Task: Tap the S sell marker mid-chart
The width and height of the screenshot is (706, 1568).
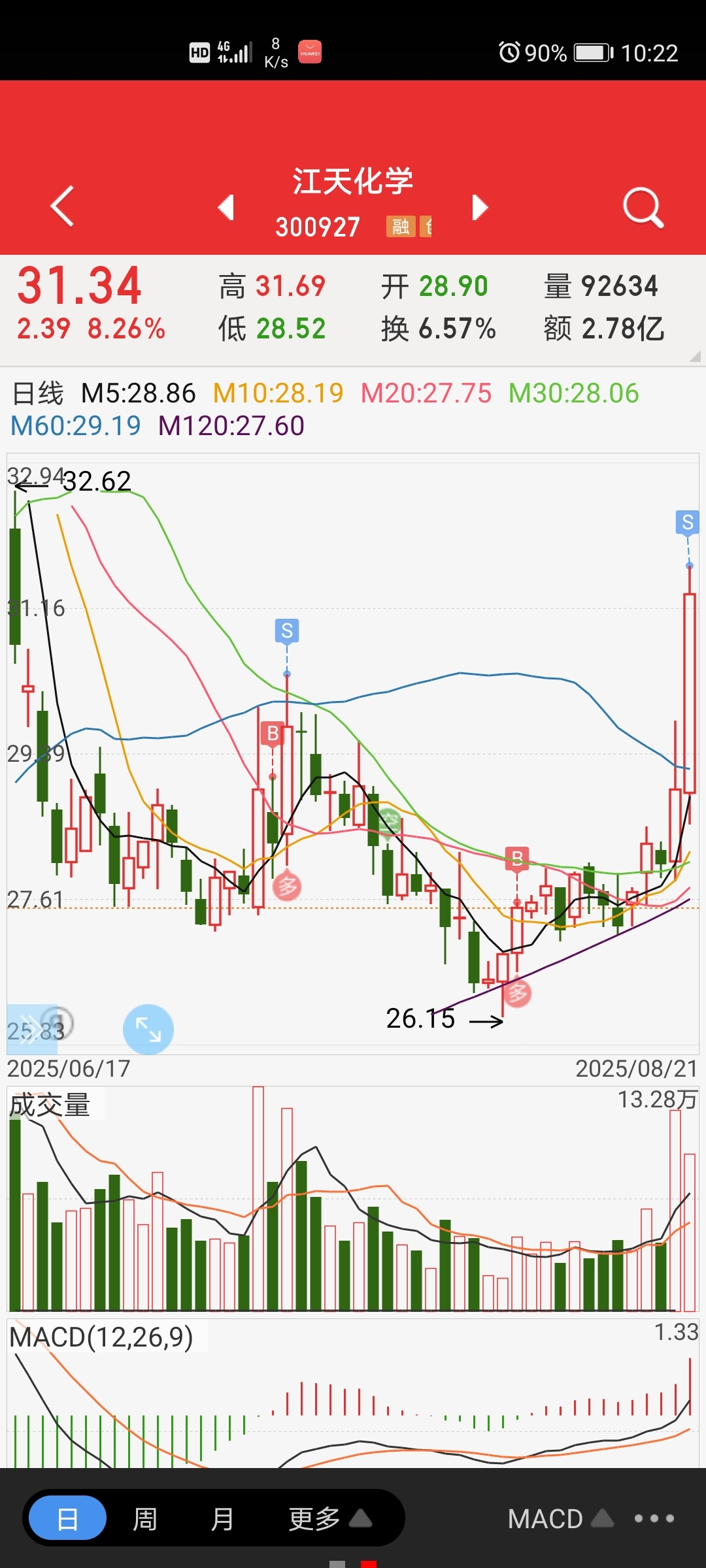Action: [287, 630]
